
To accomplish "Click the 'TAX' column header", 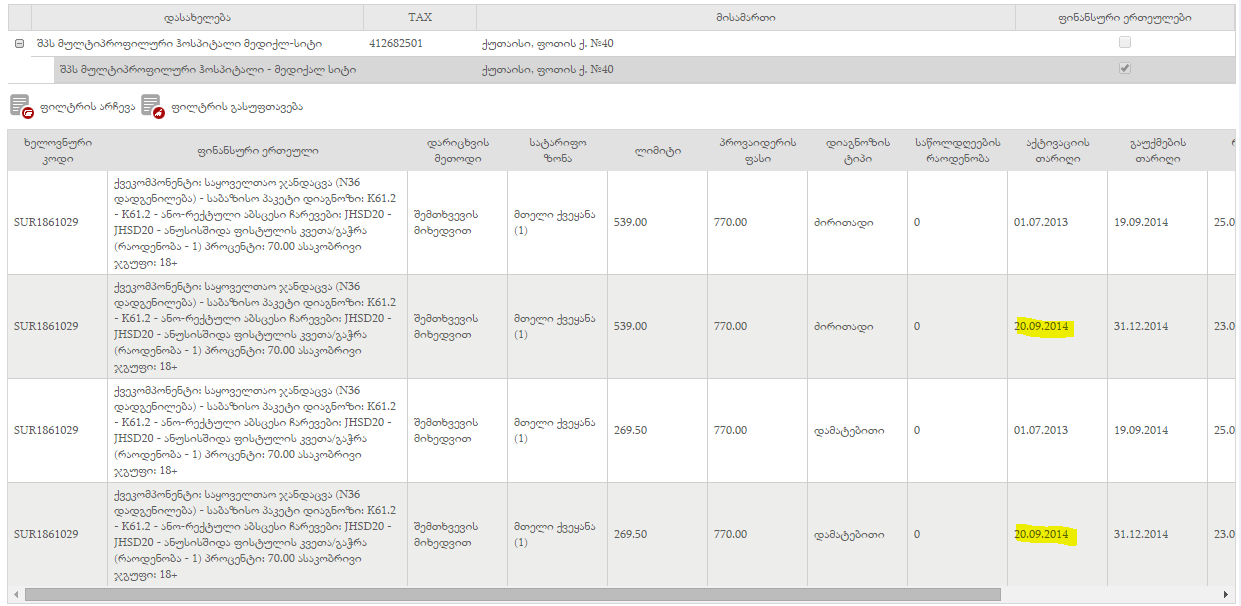I will (420, 18).
